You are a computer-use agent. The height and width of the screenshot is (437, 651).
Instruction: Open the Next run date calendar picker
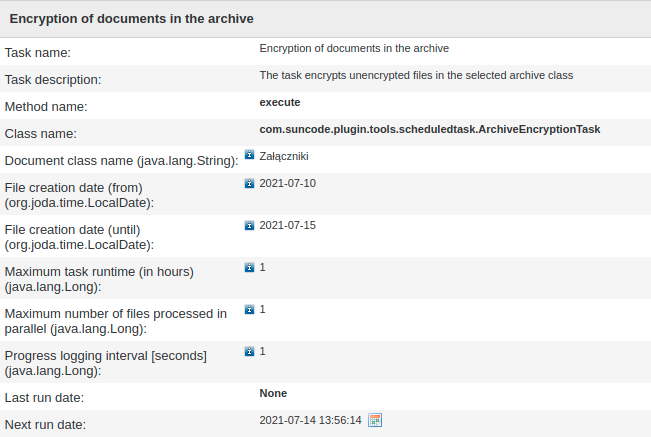[375, 420]
